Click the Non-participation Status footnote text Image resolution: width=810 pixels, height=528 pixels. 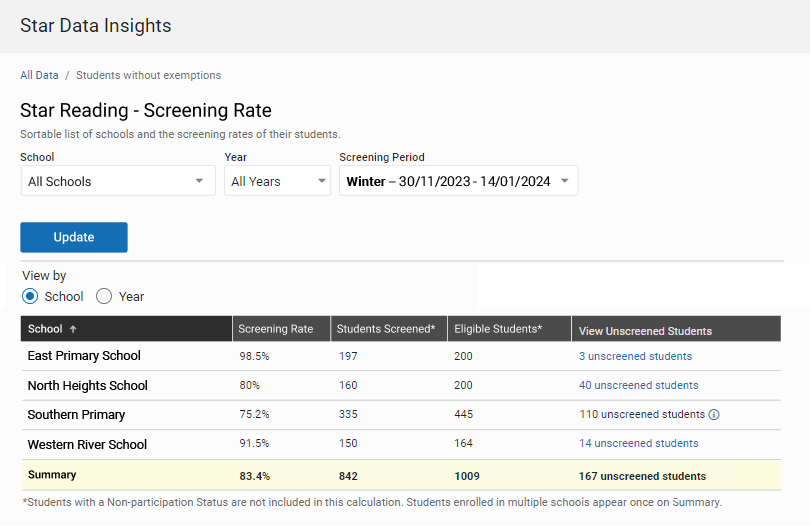pyautogui.click(x=372, y=502)
